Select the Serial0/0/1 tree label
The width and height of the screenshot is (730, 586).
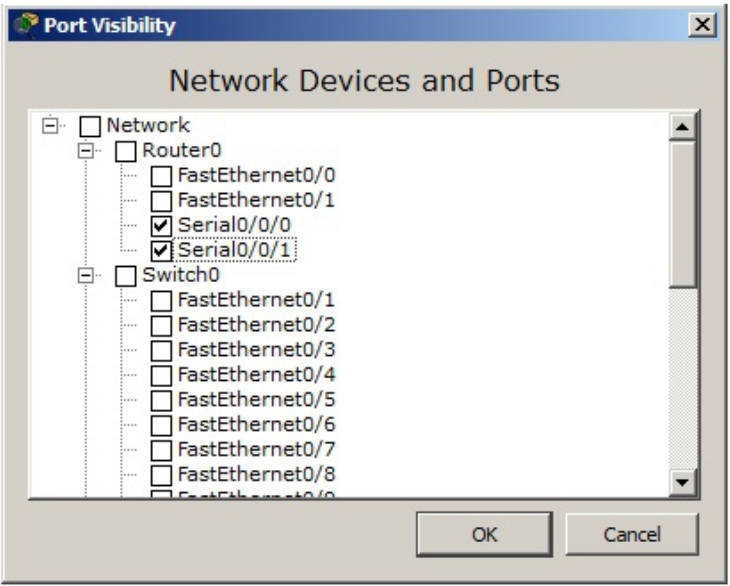point(236,250)
